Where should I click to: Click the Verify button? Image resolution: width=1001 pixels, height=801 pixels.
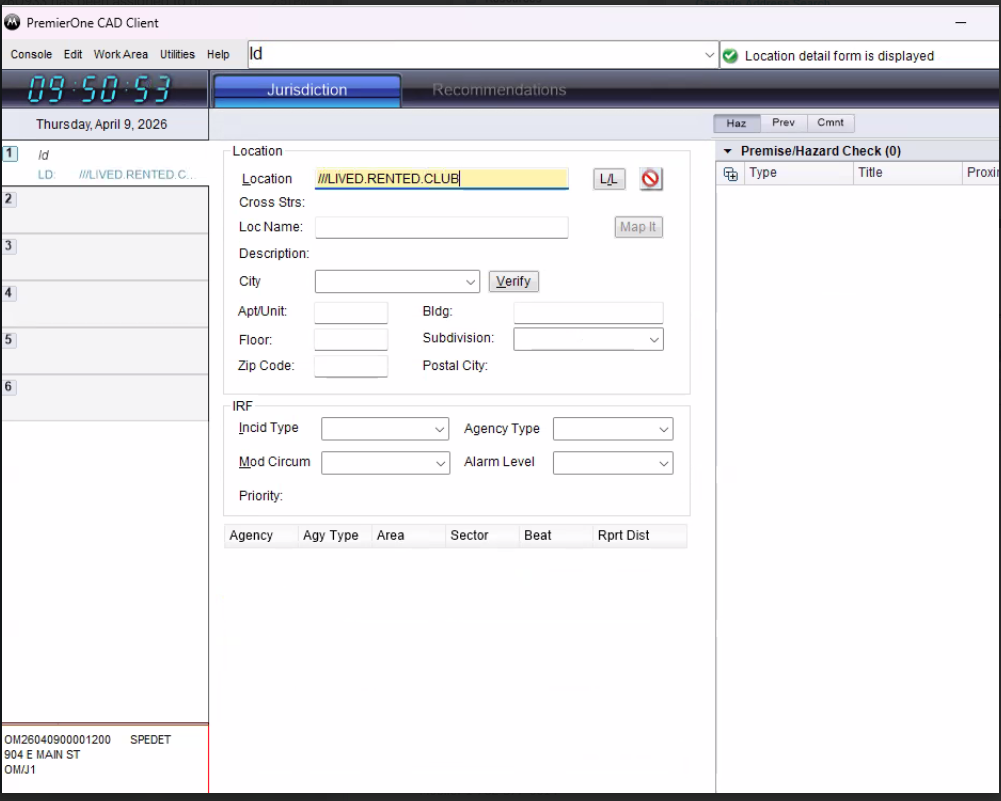(514, 281)
